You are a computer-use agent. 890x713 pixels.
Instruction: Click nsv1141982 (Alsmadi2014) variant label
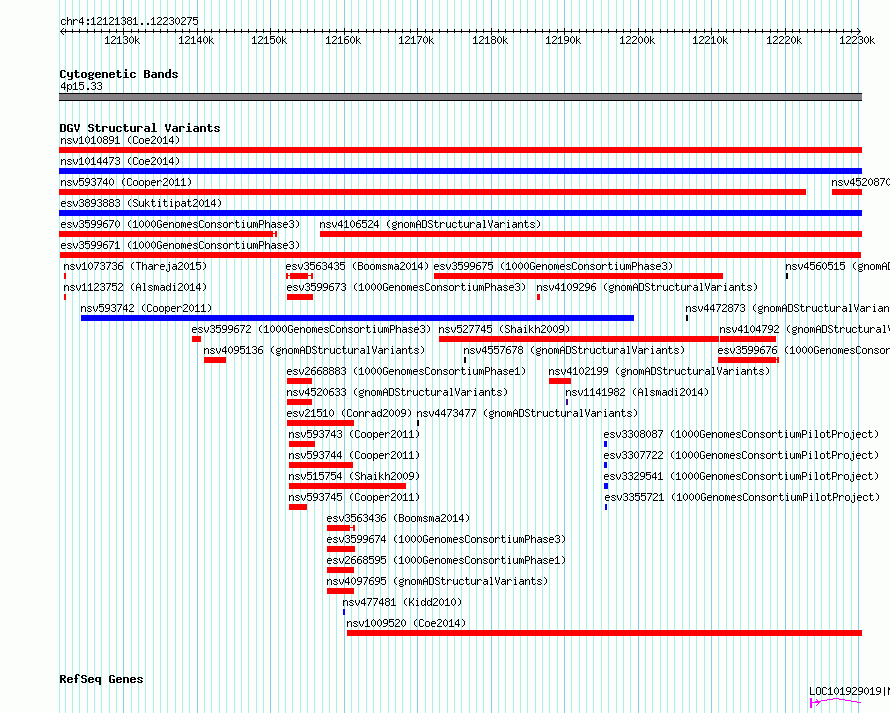637,392
